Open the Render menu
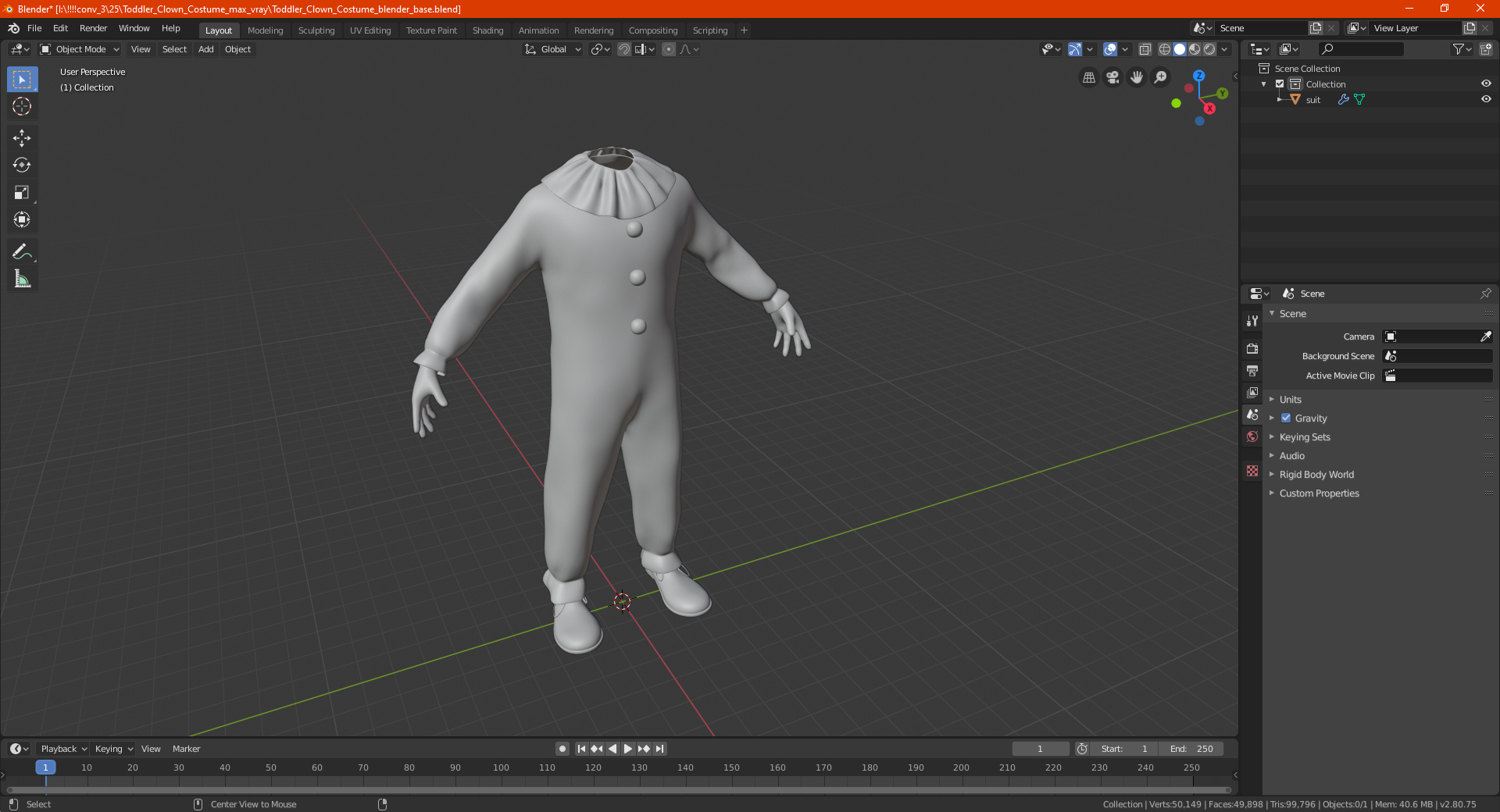The image size is (1500, 812). click(93, 28)
